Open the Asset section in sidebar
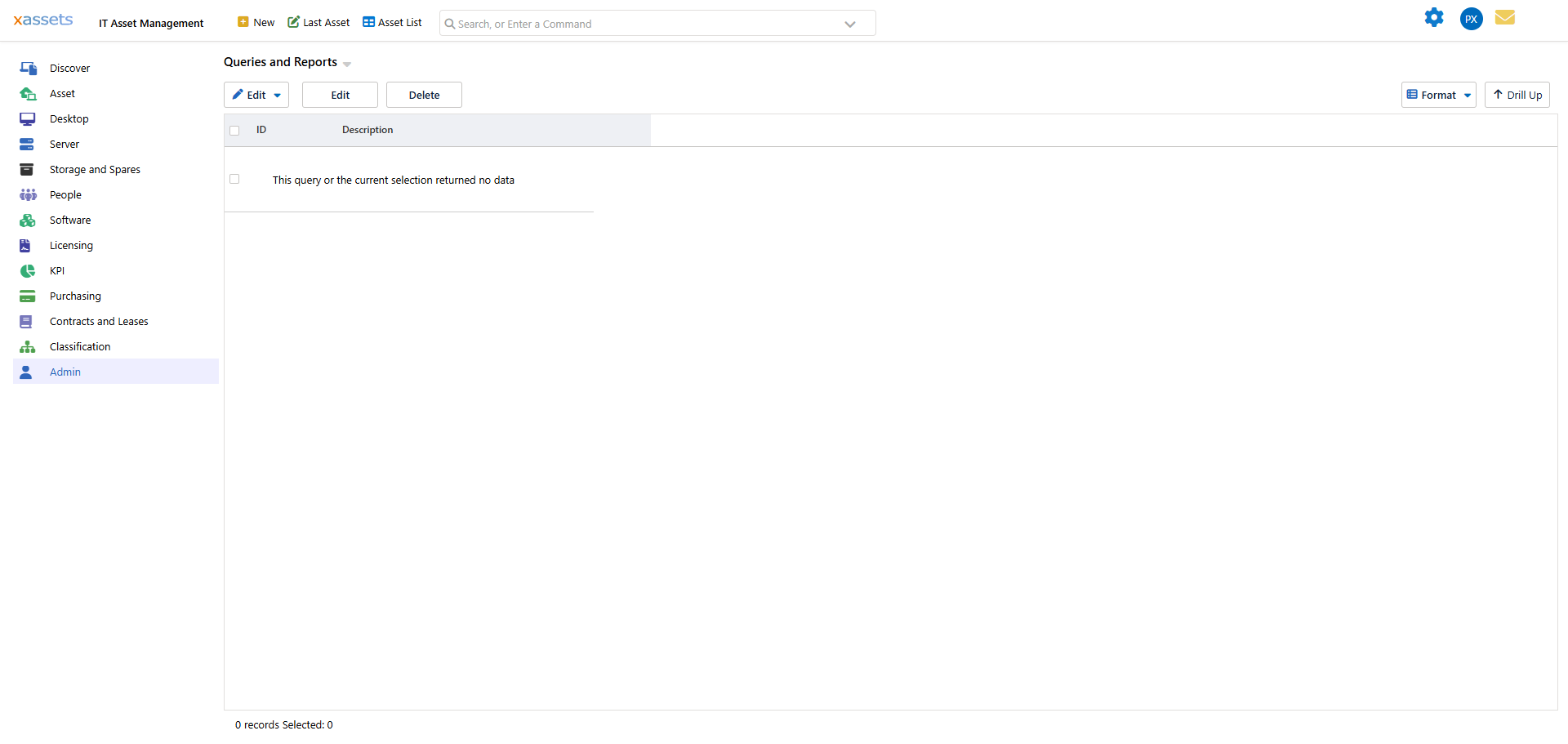Viewport: 1568px width, 744px height. coord(29,93)
